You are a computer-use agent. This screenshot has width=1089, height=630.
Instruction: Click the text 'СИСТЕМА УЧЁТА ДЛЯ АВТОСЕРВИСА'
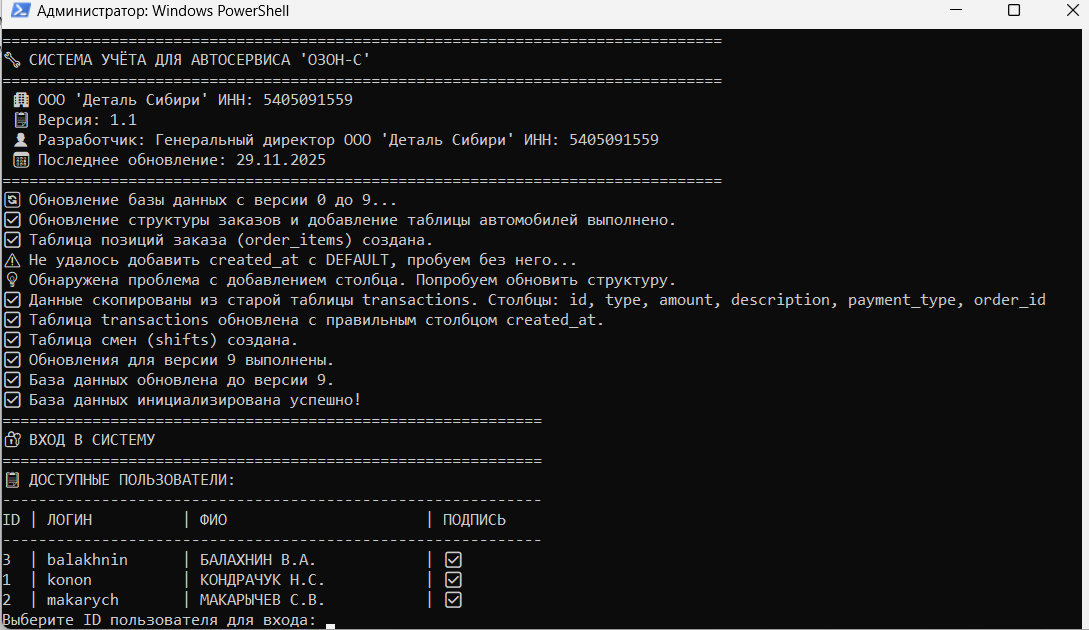159,60
